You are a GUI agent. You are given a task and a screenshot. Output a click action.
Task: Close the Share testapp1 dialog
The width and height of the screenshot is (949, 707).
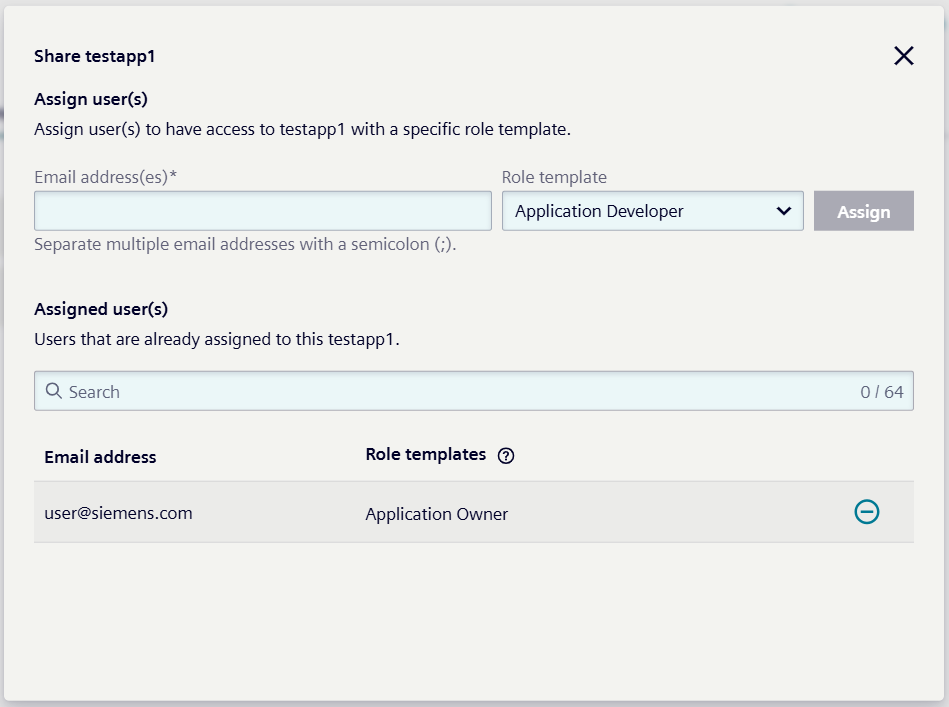(904, 56)
